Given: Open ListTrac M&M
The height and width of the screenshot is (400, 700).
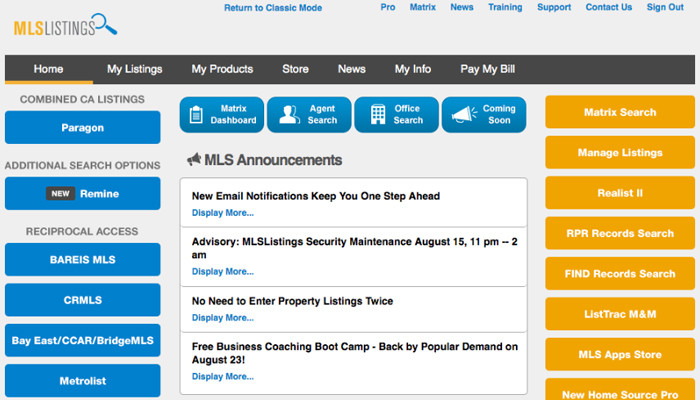Looking at the screenshot, I should 620,314.
